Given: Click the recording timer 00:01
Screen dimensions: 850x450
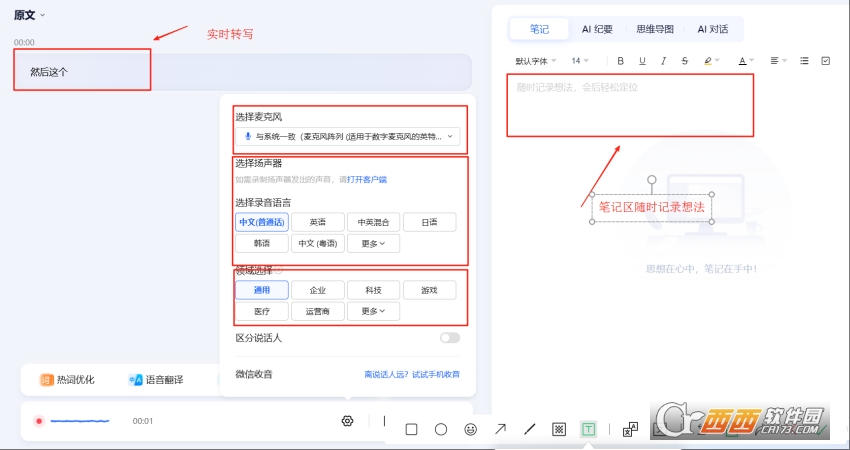Looking at the screenshot, I should [x=143, y=421].
